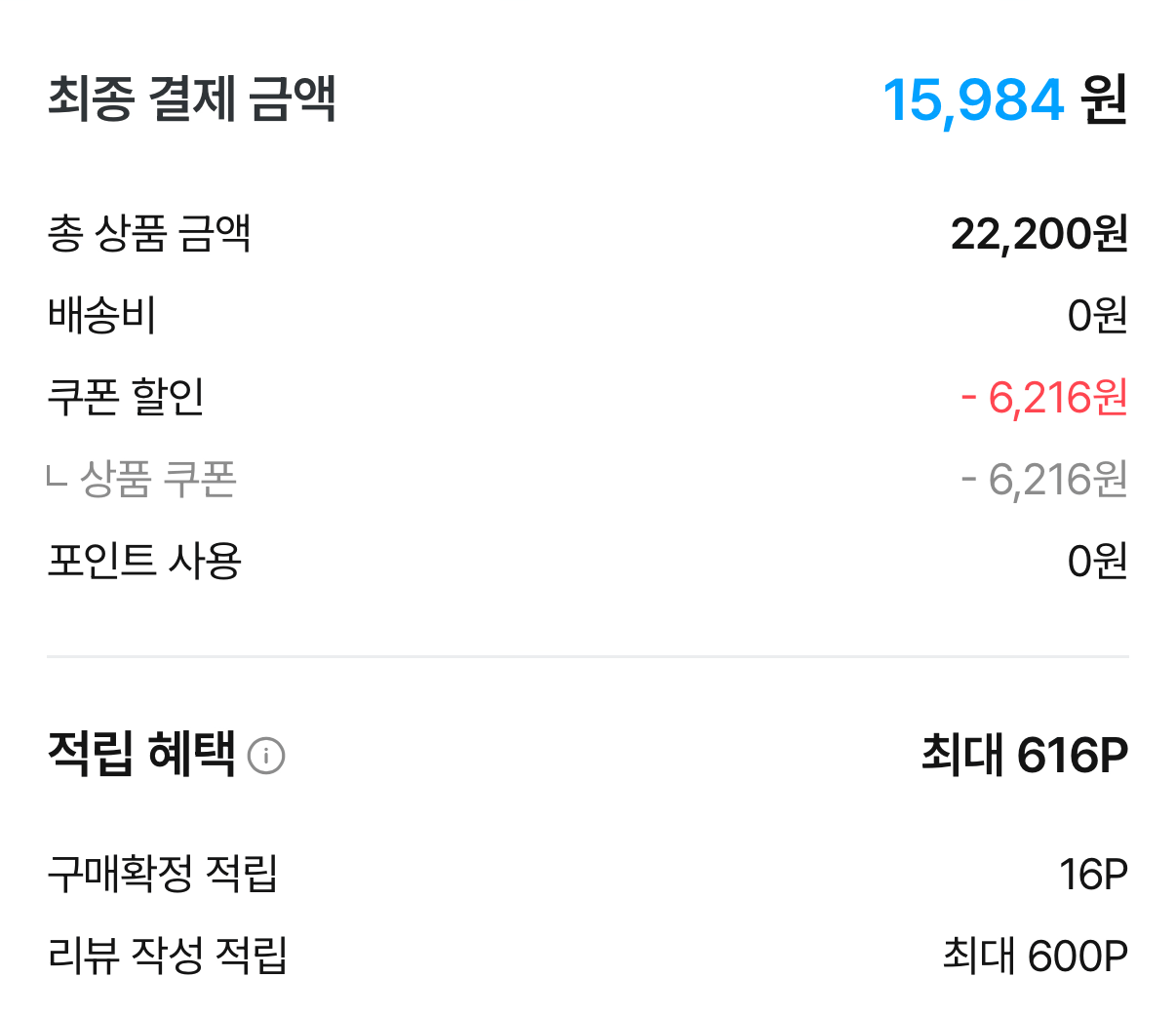
Task: Click the 포인트 사용 0원 value
Action: (1098, 562)
